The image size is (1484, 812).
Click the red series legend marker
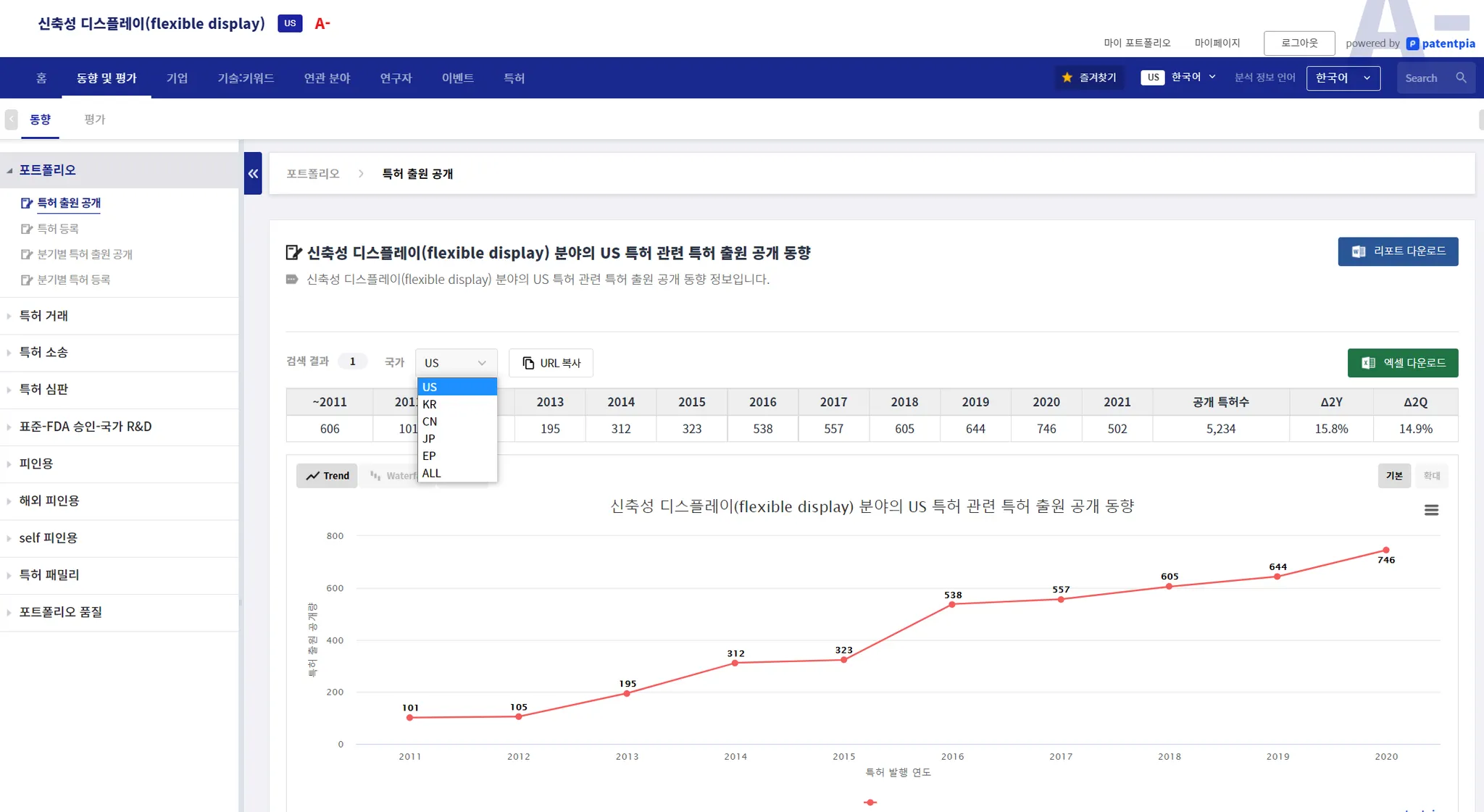pos(870,802)
